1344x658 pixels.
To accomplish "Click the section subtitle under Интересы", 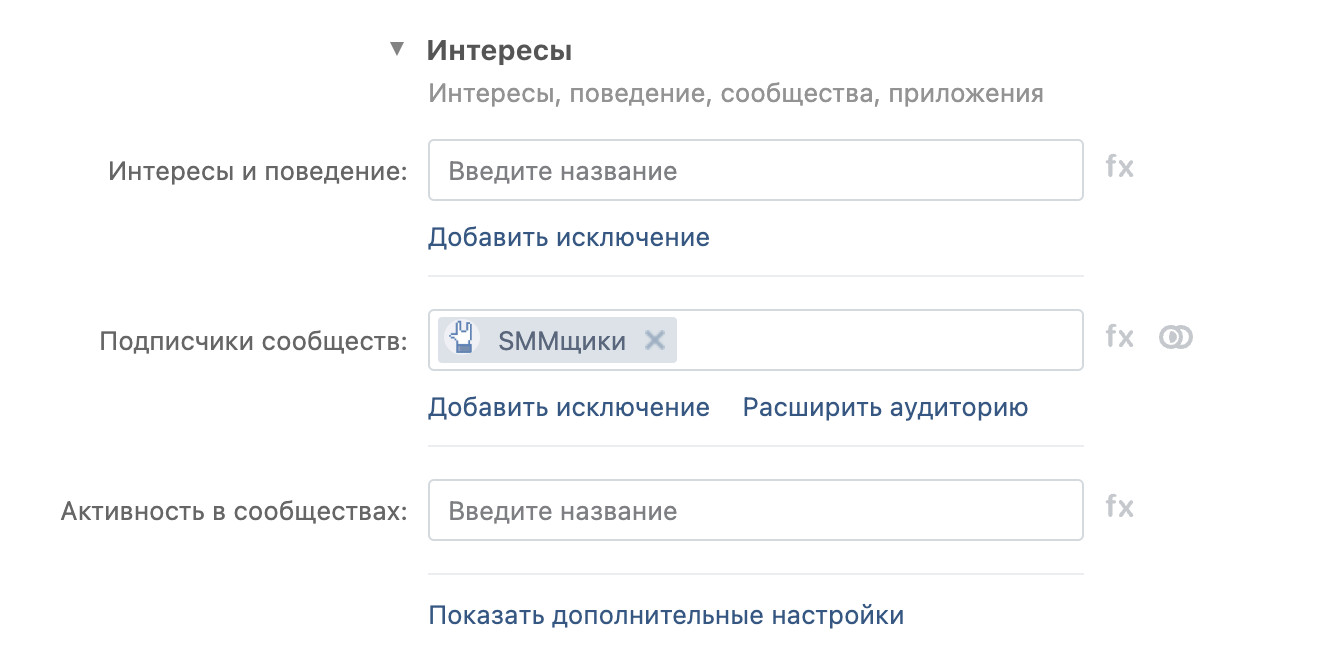I will point(735,94).
